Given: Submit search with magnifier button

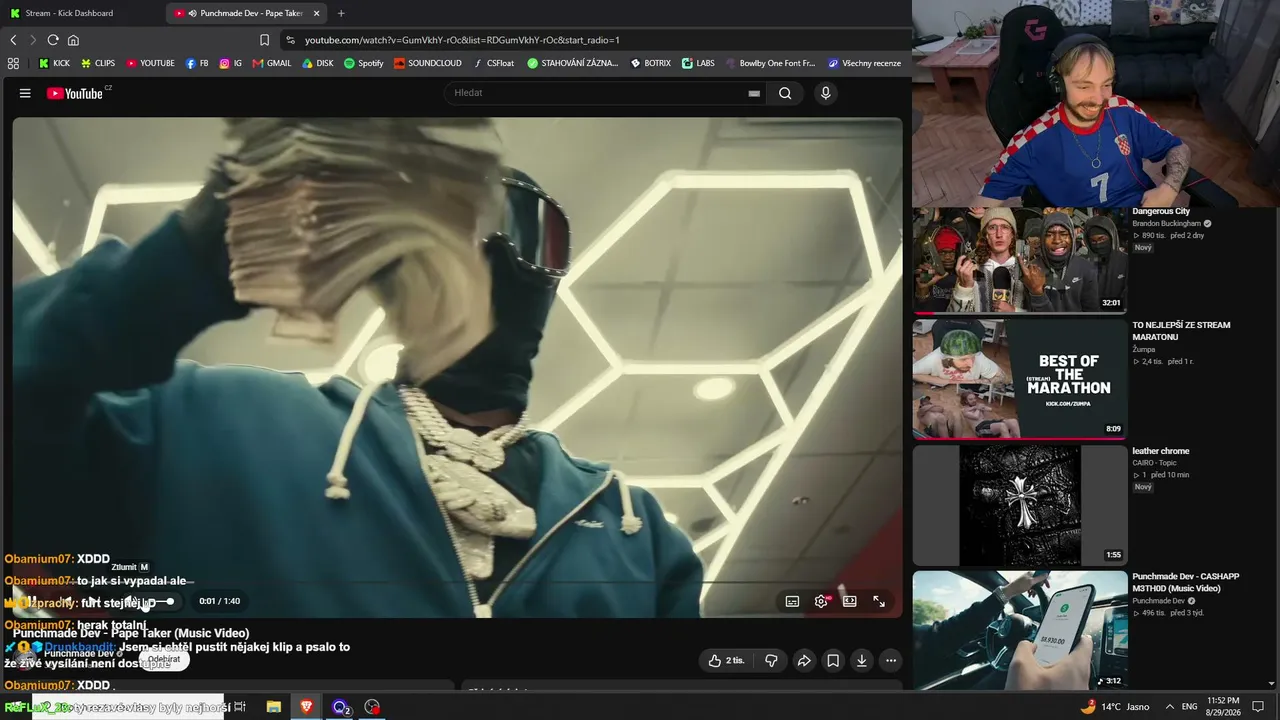Looking at the screenshot, I should 785,93.
